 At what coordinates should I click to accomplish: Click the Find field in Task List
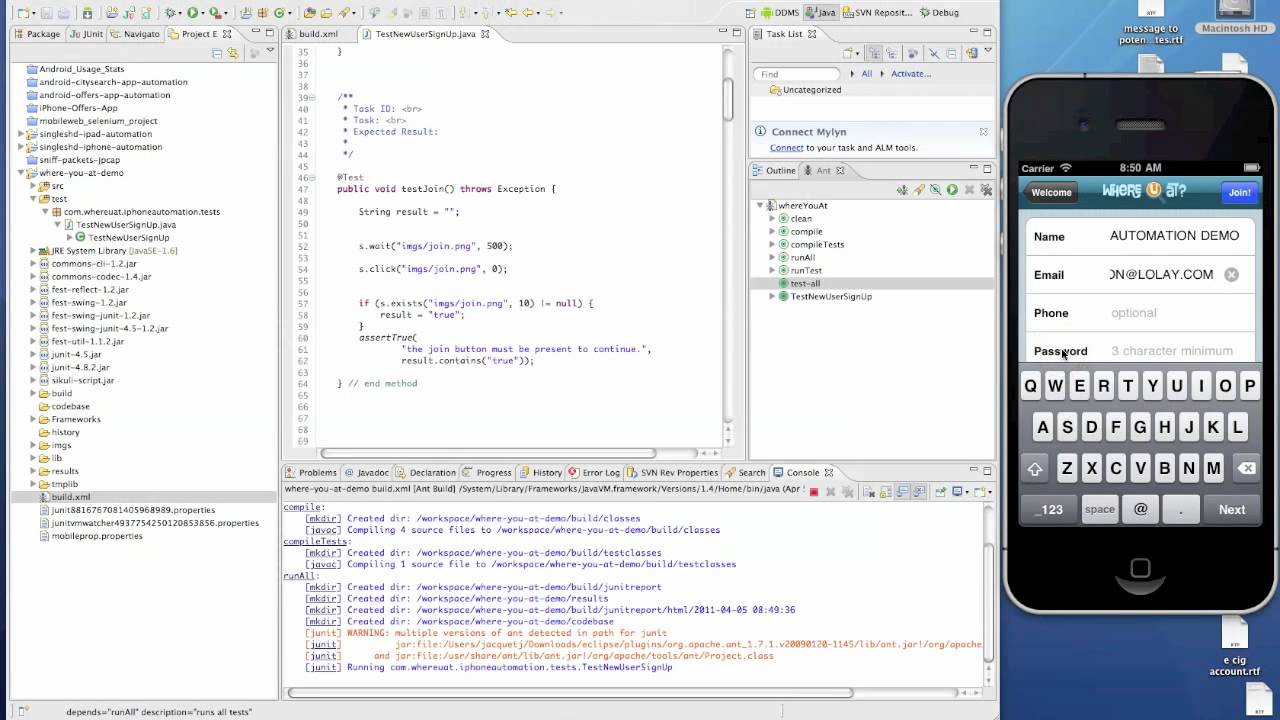coord(797,74)
